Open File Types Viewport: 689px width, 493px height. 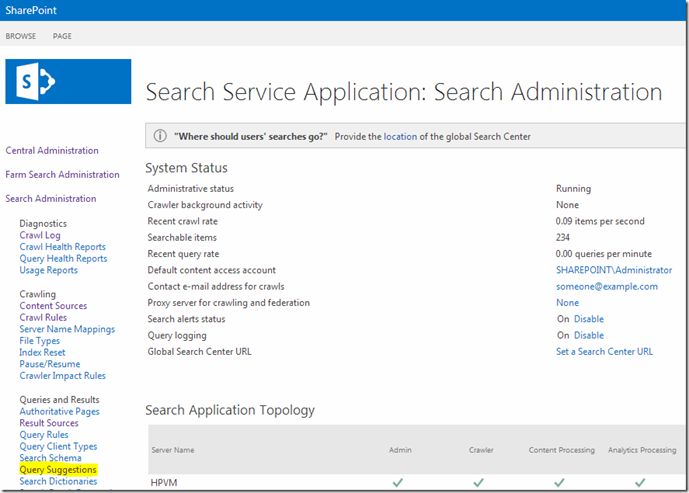[40, 341]
